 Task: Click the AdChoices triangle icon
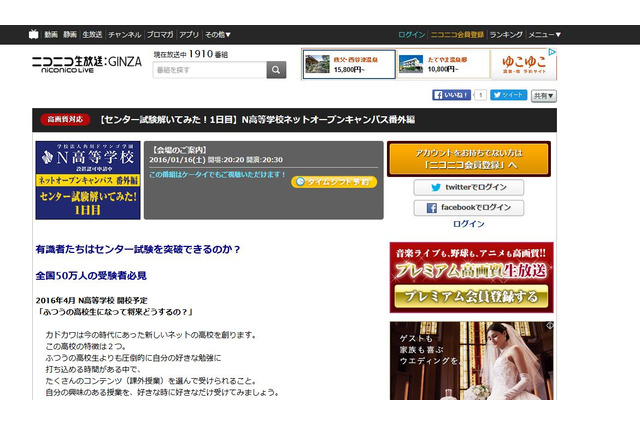pos(552,52)
